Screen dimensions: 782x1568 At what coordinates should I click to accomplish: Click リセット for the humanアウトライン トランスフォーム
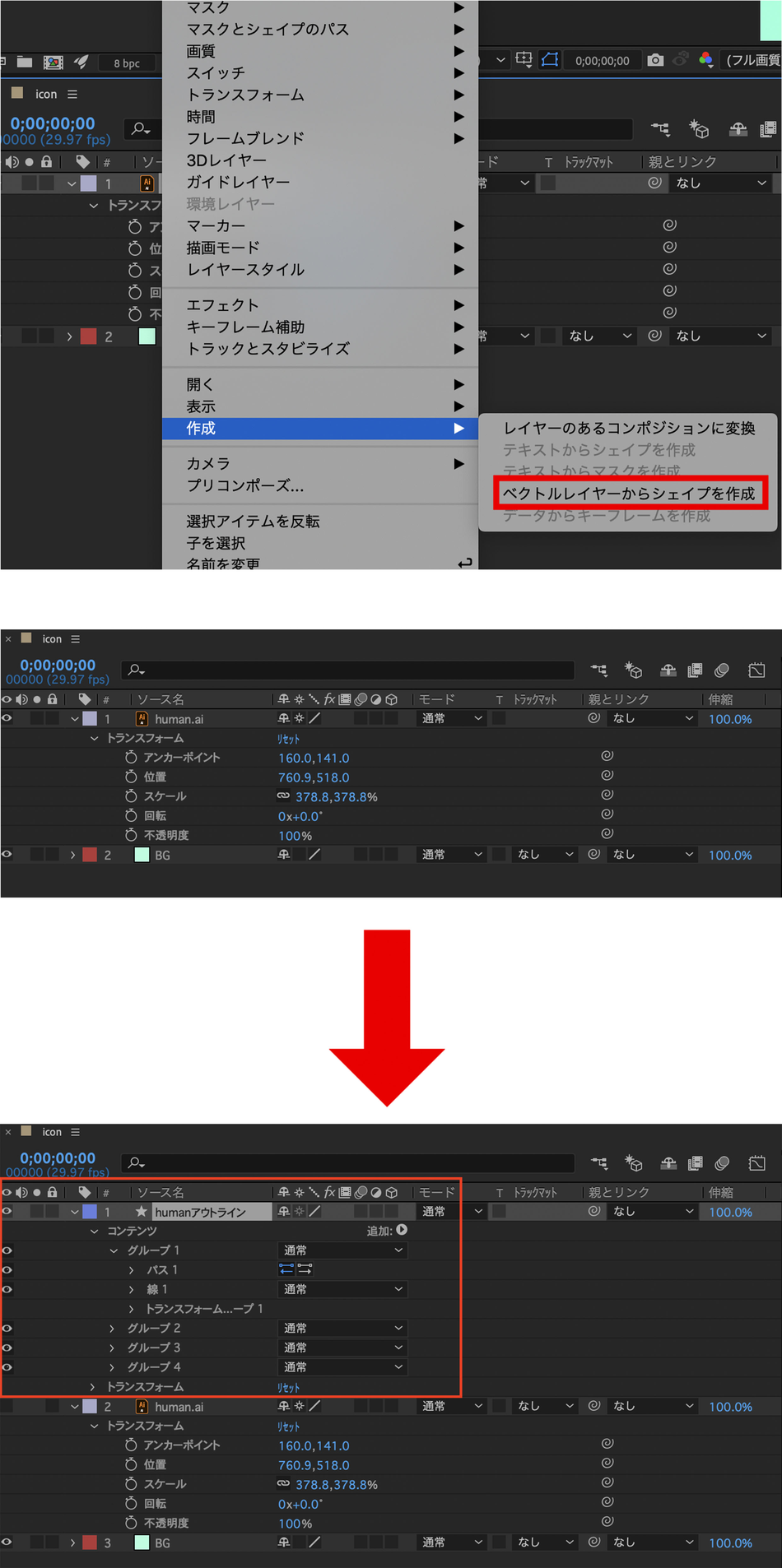[x=288, y=1388]
